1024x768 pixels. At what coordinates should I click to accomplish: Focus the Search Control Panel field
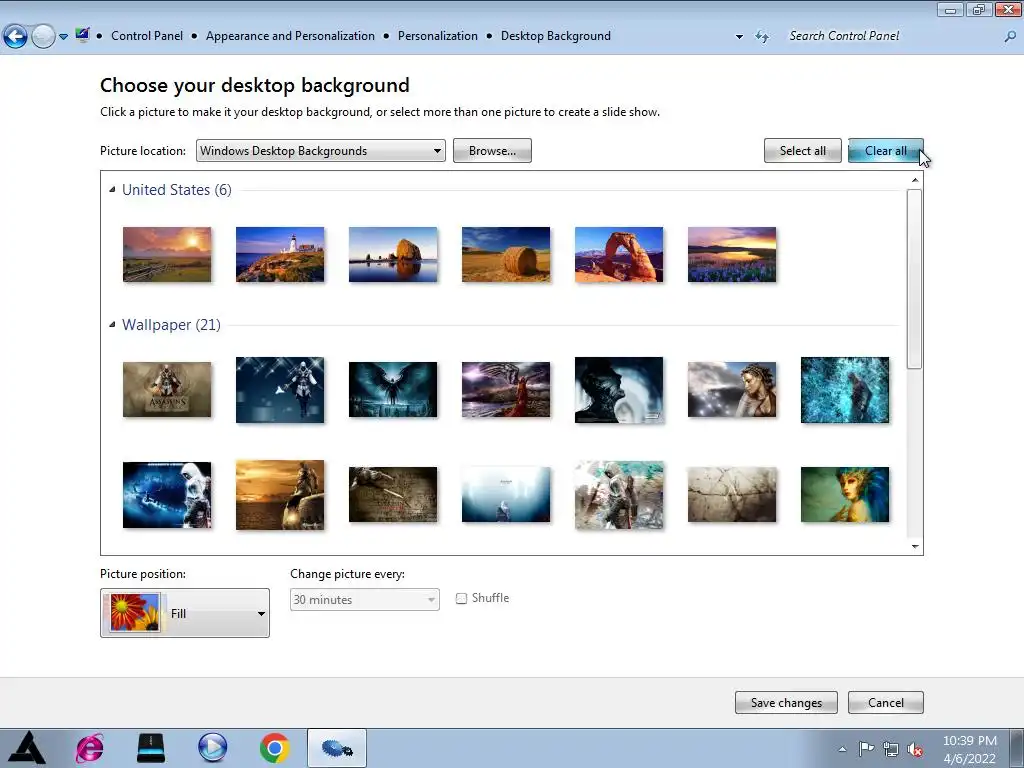coord(891,36)
